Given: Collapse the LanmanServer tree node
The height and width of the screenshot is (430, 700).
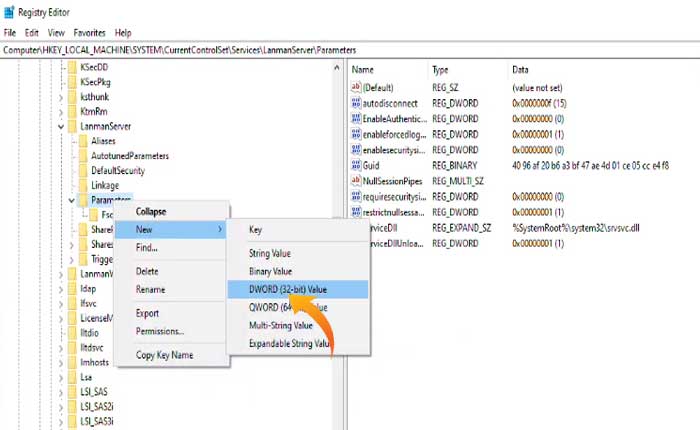Looking at the screenshot, I should coord(61,127).
